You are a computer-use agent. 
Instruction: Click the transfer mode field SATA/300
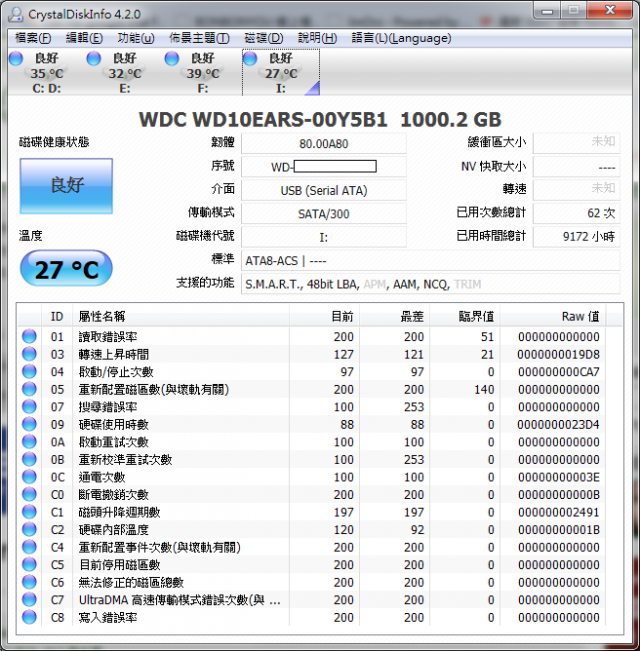pos(324,214)
